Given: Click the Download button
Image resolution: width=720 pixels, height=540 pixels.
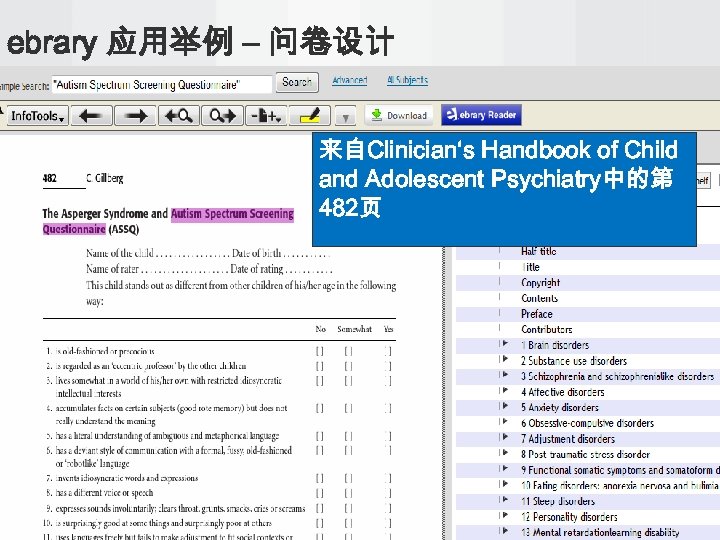Looking at the screenshot, I should pyautogui.click(x=399, y=115).
